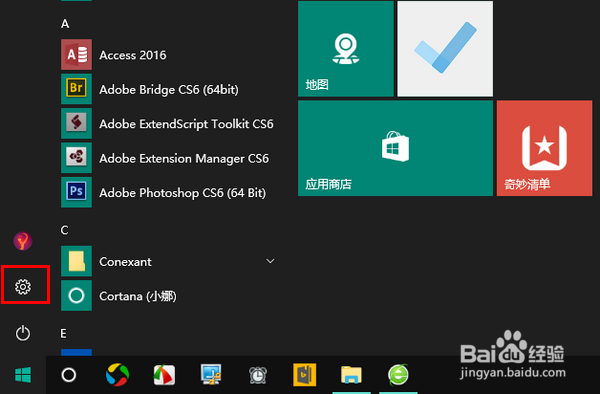Click the Access 2016 label

click(133, 55)
